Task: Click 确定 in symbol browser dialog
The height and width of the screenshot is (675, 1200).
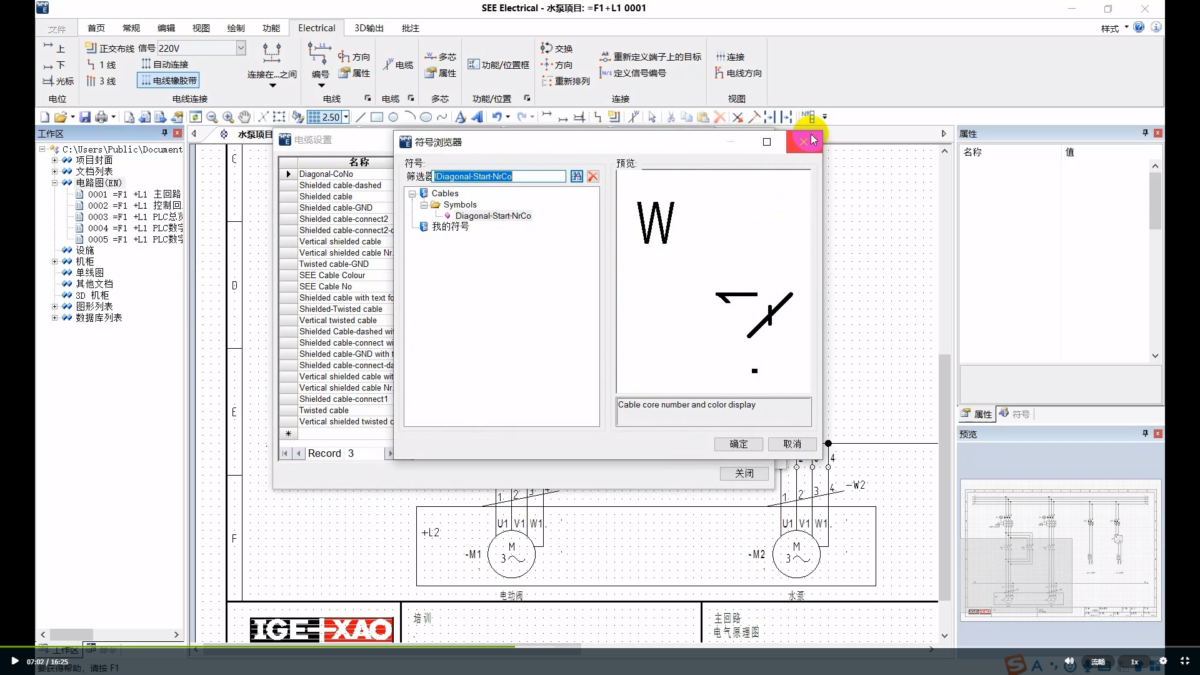Action: 739,444
